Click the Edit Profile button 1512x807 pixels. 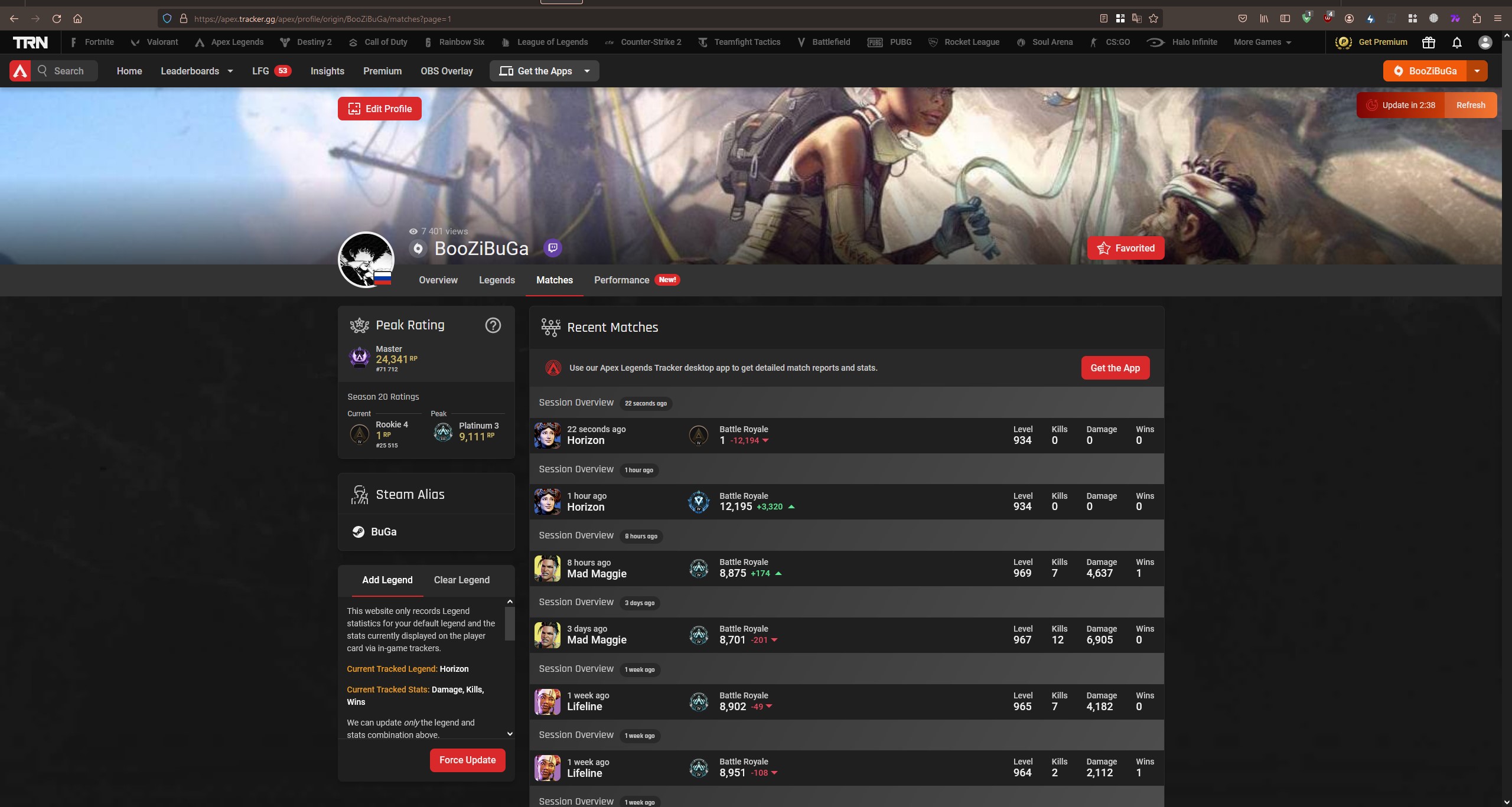(x=379, y=109)
